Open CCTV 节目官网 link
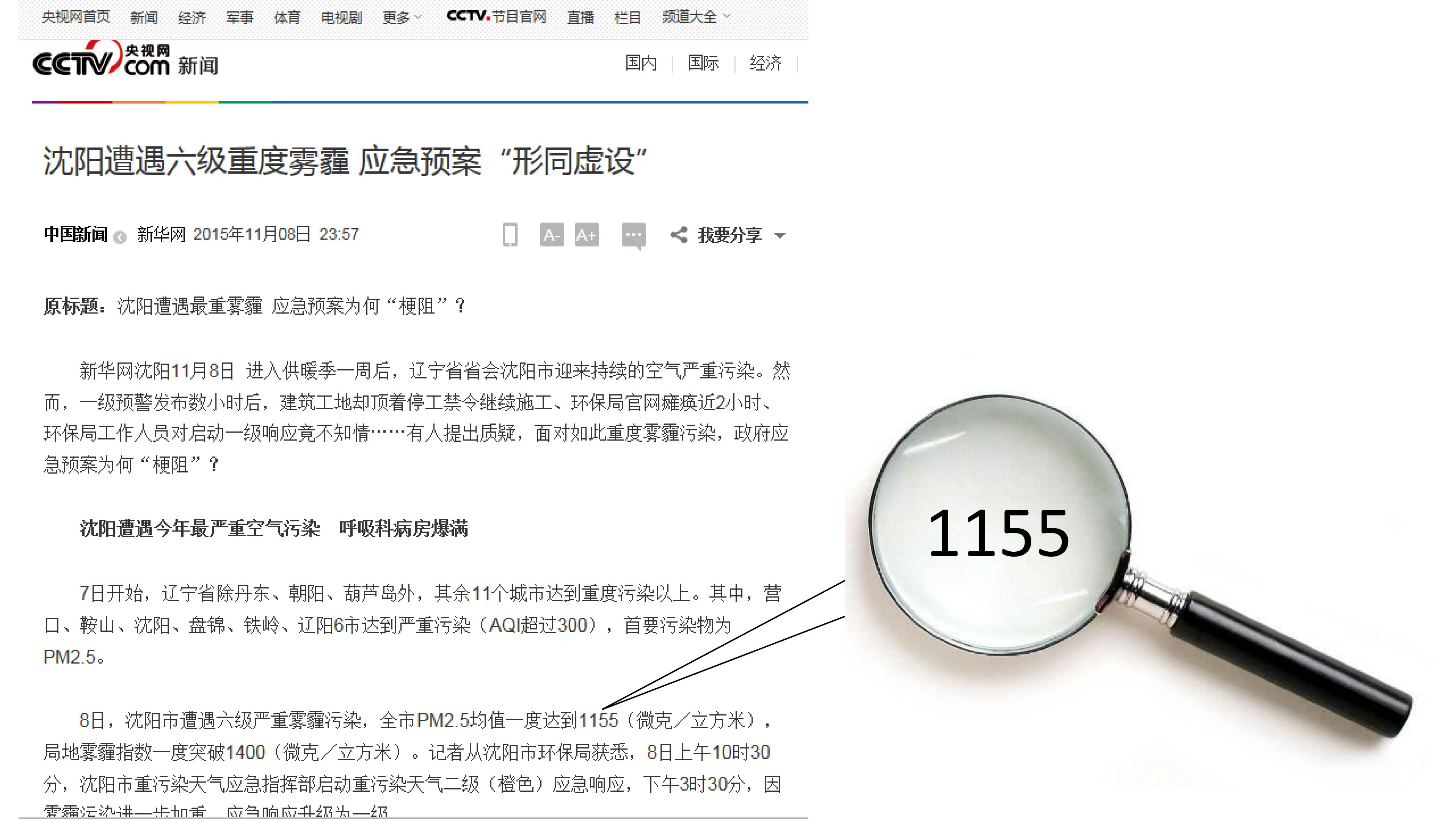 (496, 16)
